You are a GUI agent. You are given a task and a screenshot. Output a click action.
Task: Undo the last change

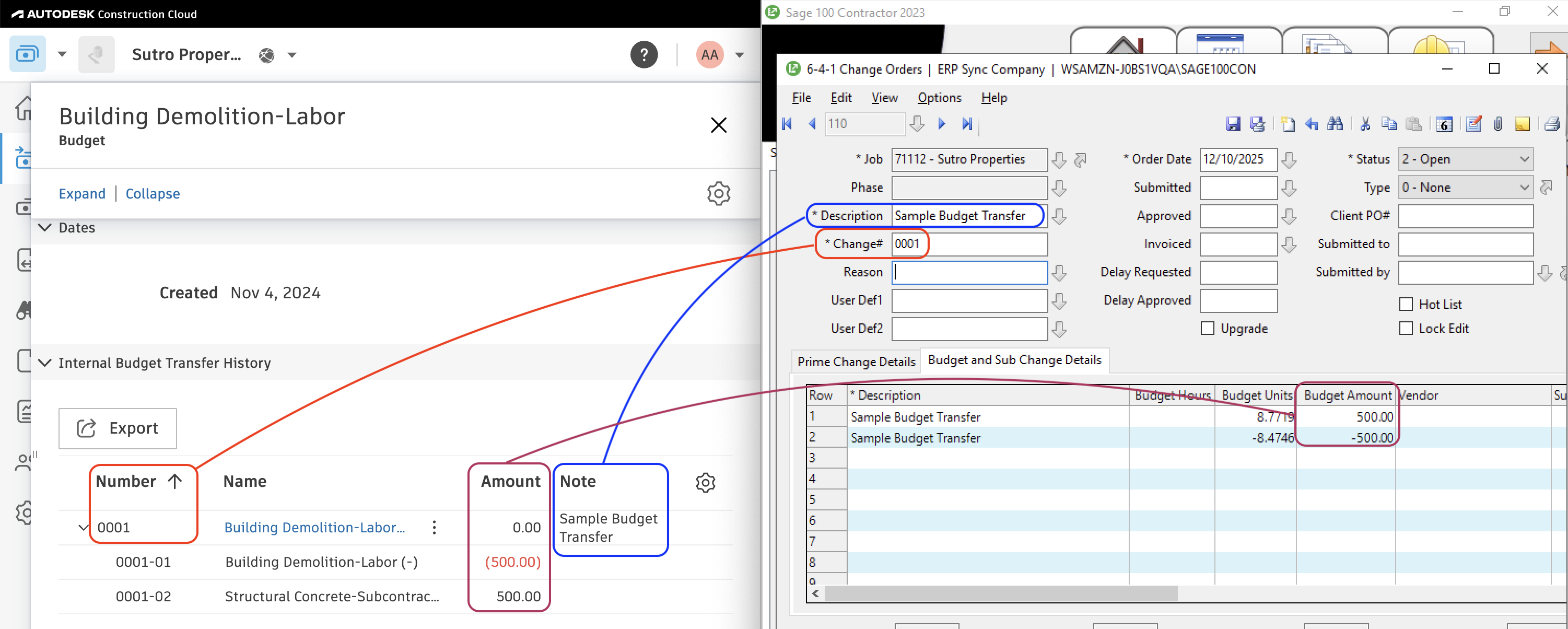click(1312, 124)
